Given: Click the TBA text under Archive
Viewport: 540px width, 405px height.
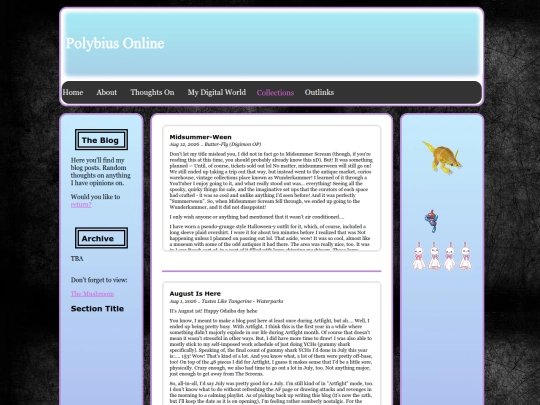Looking at the screenshot, I should click(77, 259).
